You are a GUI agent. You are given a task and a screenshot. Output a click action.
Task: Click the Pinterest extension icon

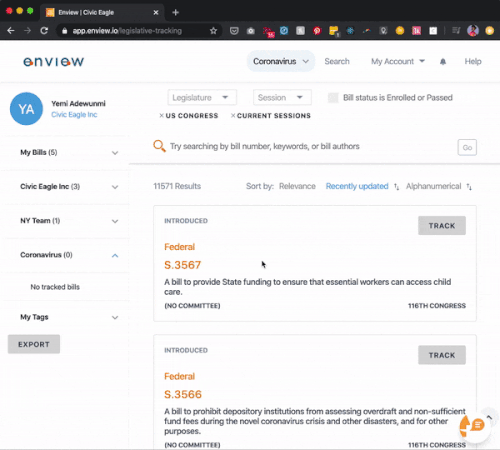[317, 31]
